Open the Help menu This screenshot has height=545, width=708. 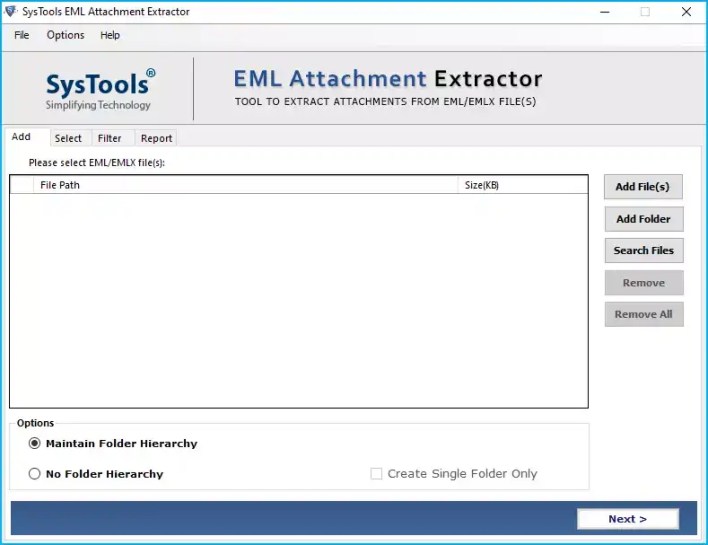[110, 35]
